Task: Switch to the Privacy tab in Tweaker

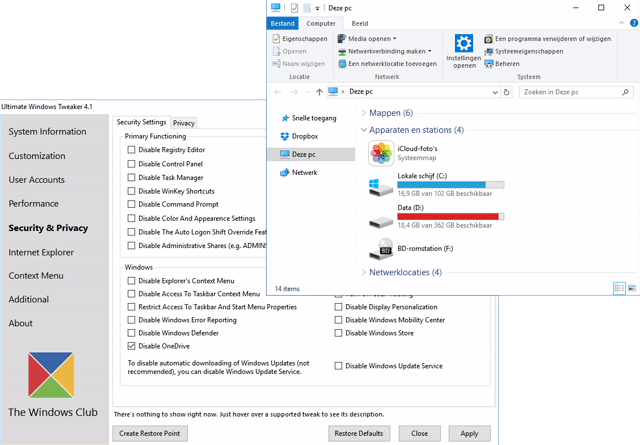Action: point(184,123)
